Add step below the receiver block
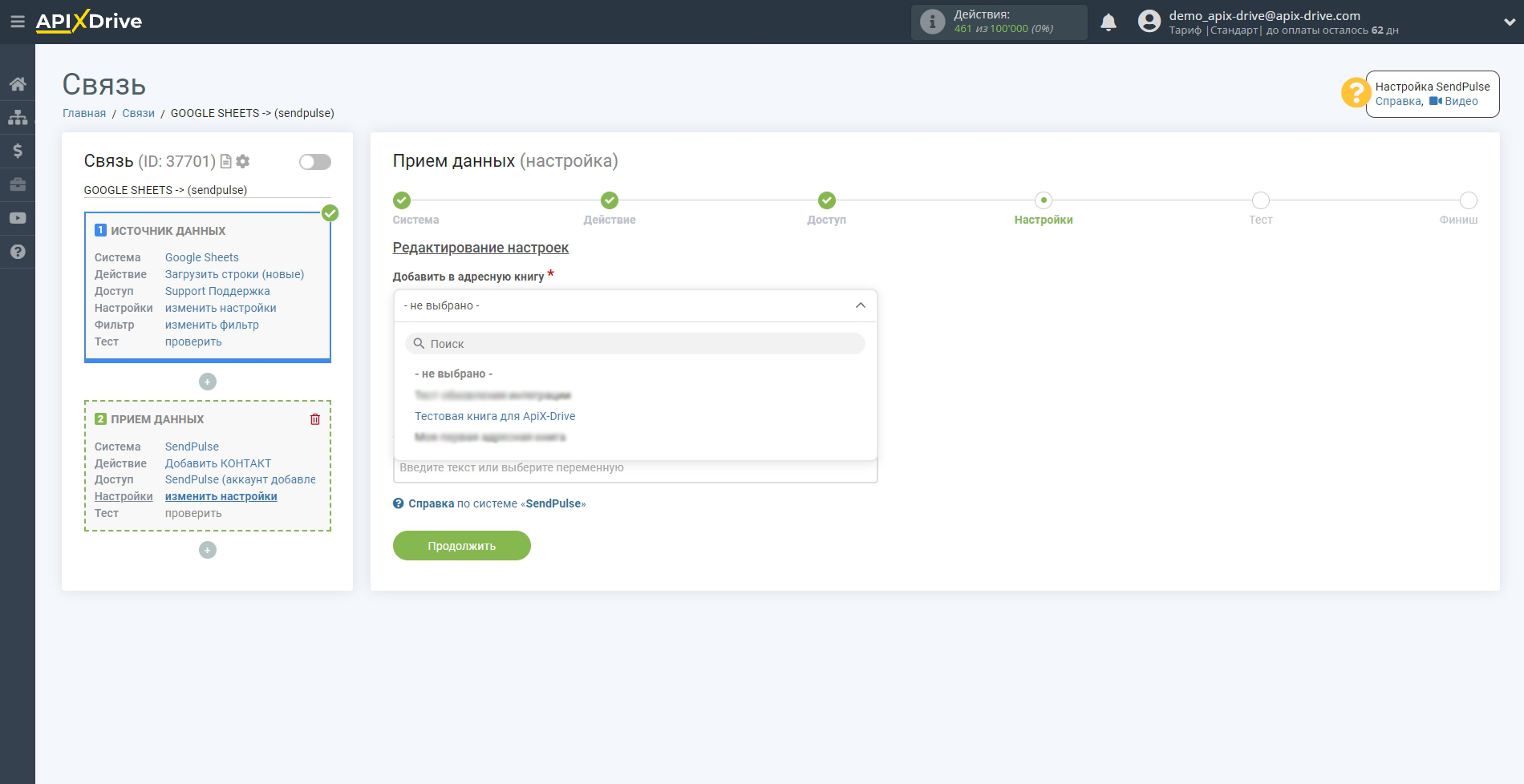1524x784 pixels. tap(208, 550)
